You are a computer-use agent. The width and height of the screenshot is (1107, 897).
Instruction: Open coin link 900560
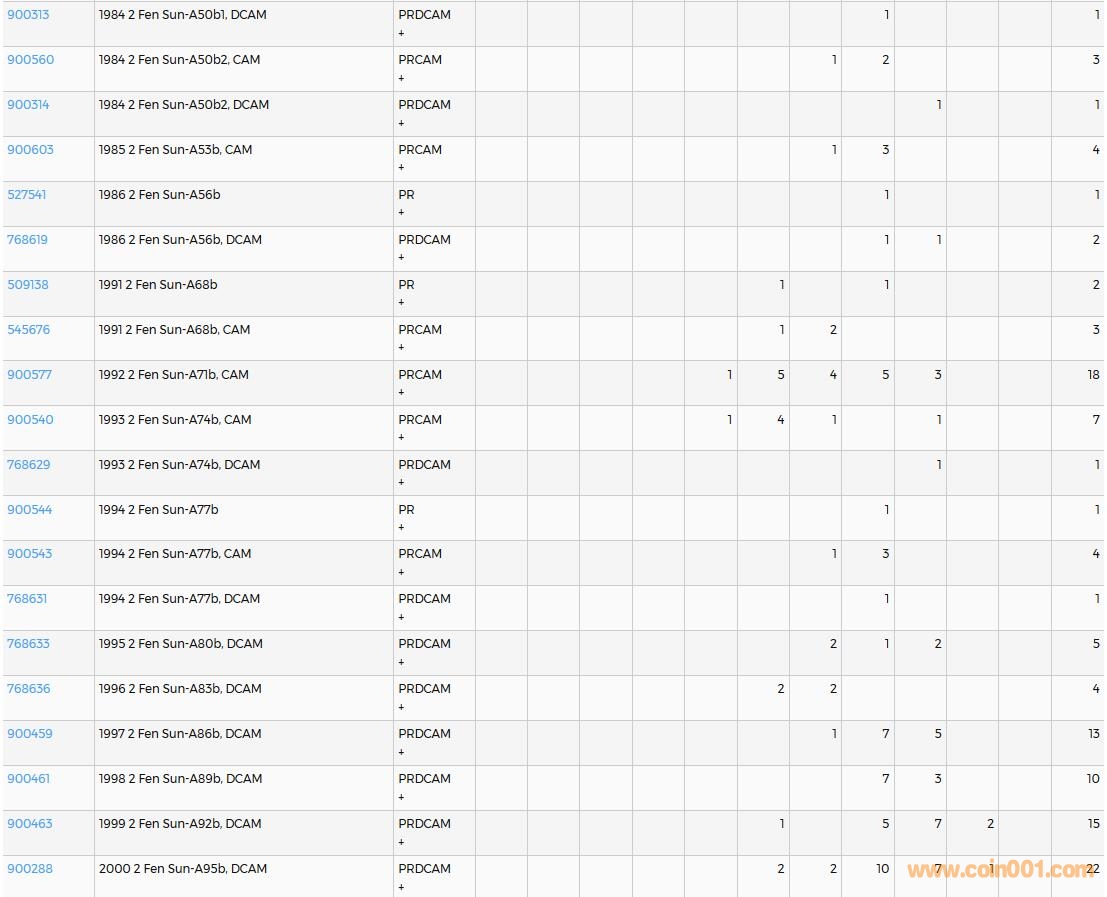coord(30,60)
